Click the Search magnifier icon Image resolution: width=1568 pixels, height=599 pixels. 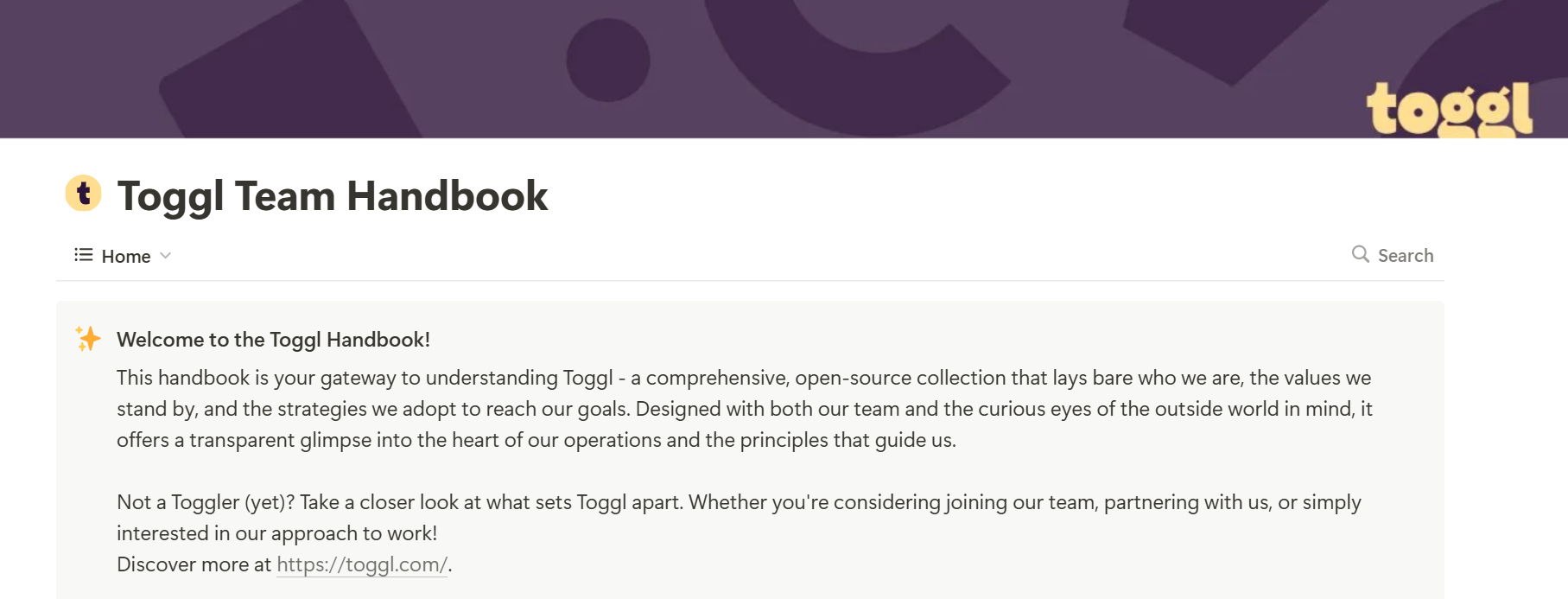click(x=1360, y=254)
